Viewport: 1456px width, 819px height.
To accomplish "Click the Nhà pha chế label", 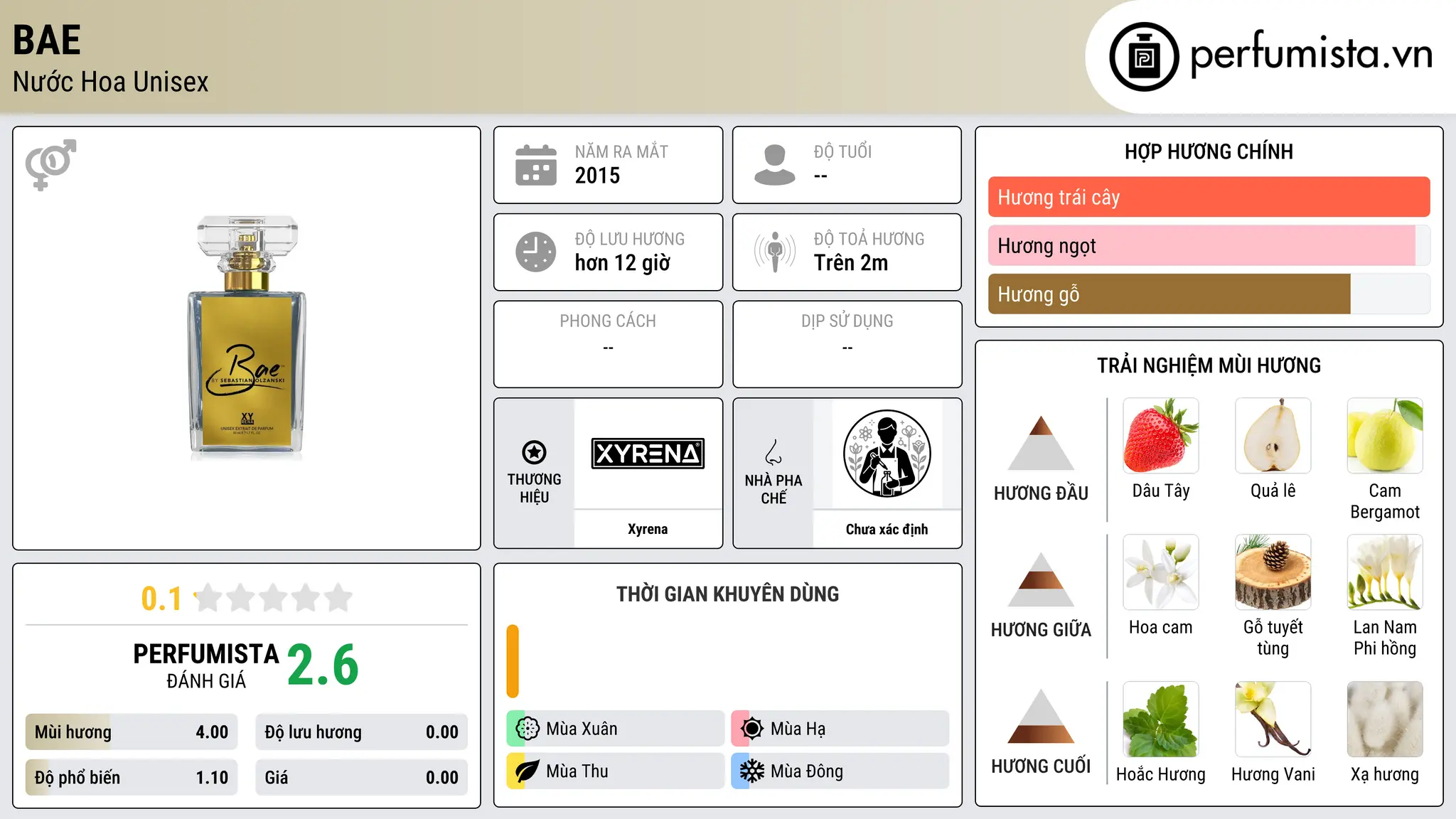I will [773, 489].
